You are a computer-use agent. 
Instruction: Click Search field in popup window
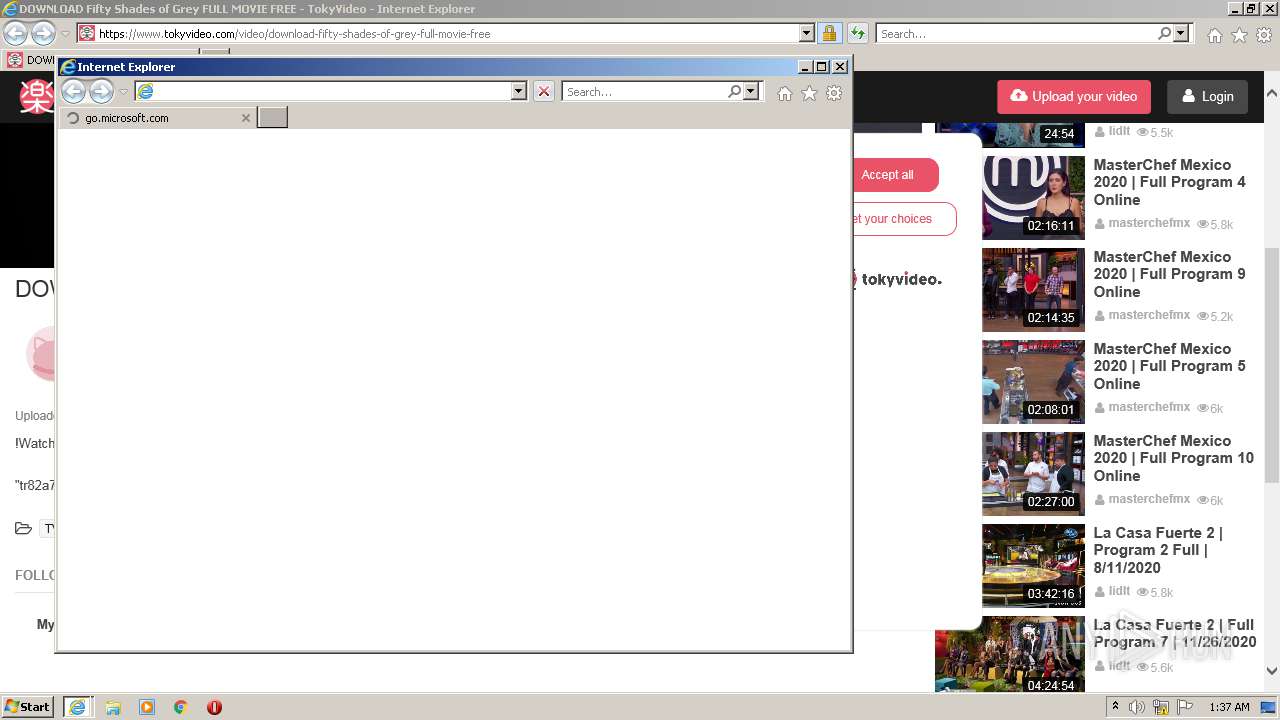click(644, 91)
